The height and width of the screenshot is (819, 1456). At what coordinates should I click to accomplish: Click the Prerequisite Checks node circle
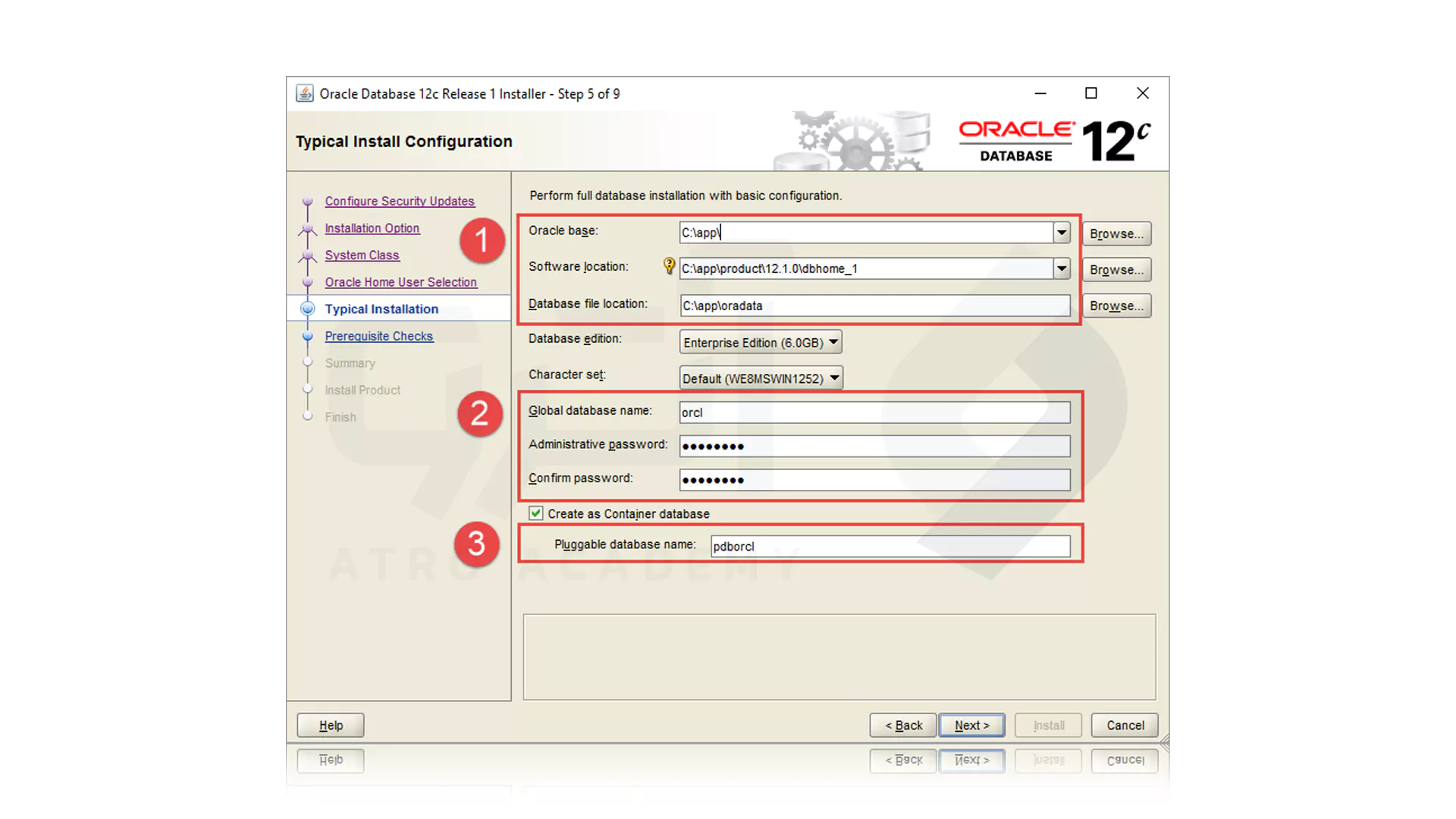307,336
